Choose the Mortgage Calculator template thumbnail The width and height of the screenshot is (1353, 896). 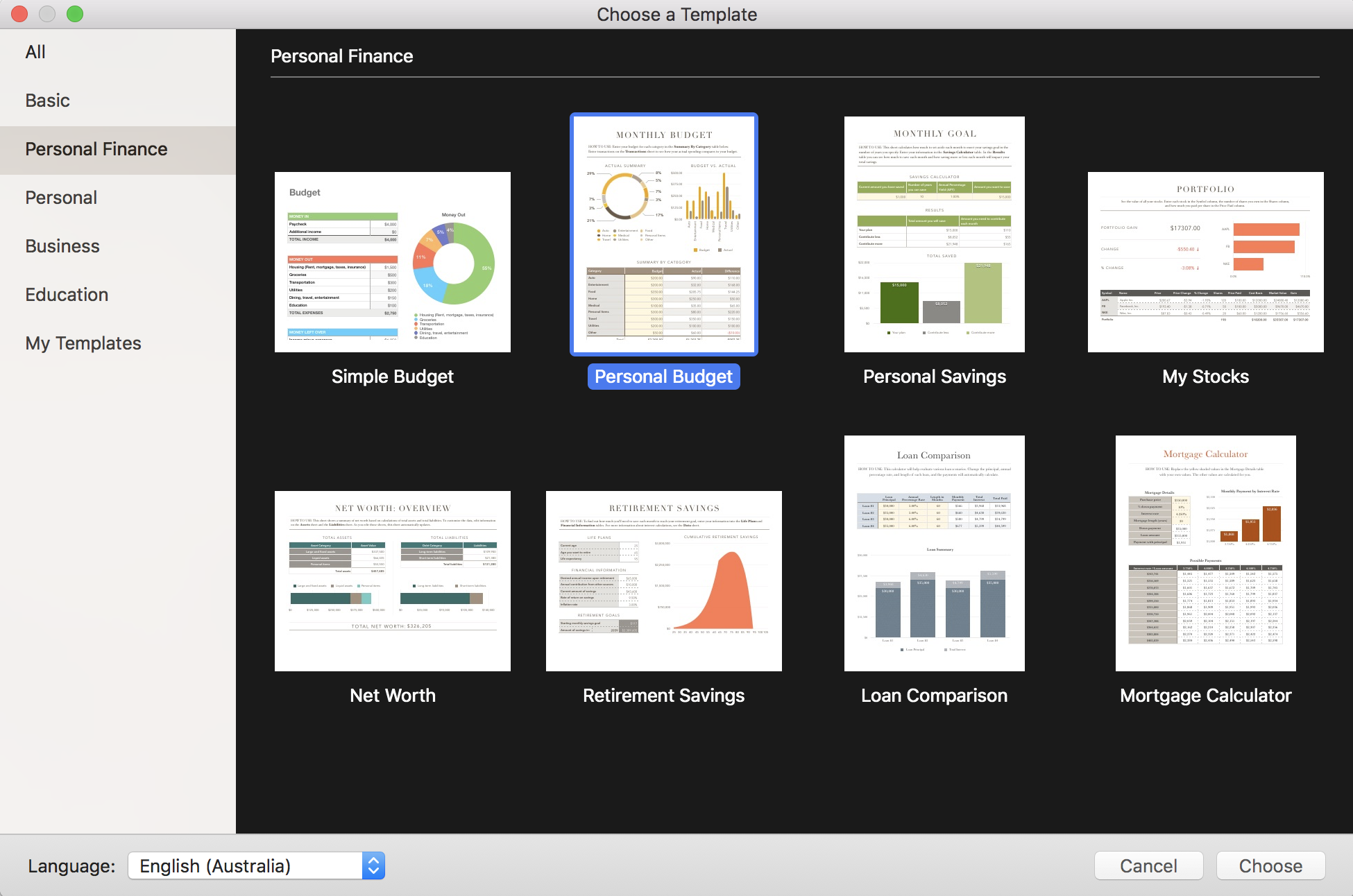[x=1205, y=553]
